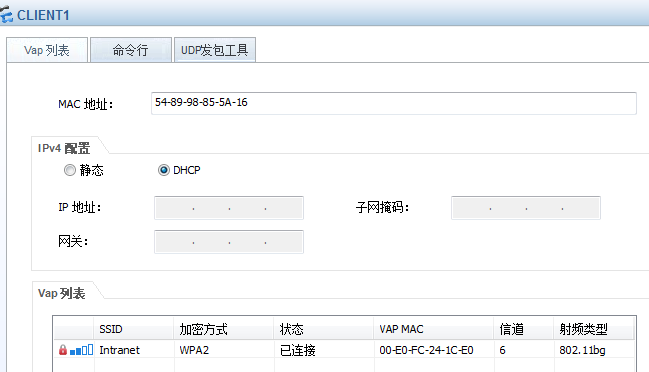Click the SSID column header
Screen dimensions: 649x372
134,329
